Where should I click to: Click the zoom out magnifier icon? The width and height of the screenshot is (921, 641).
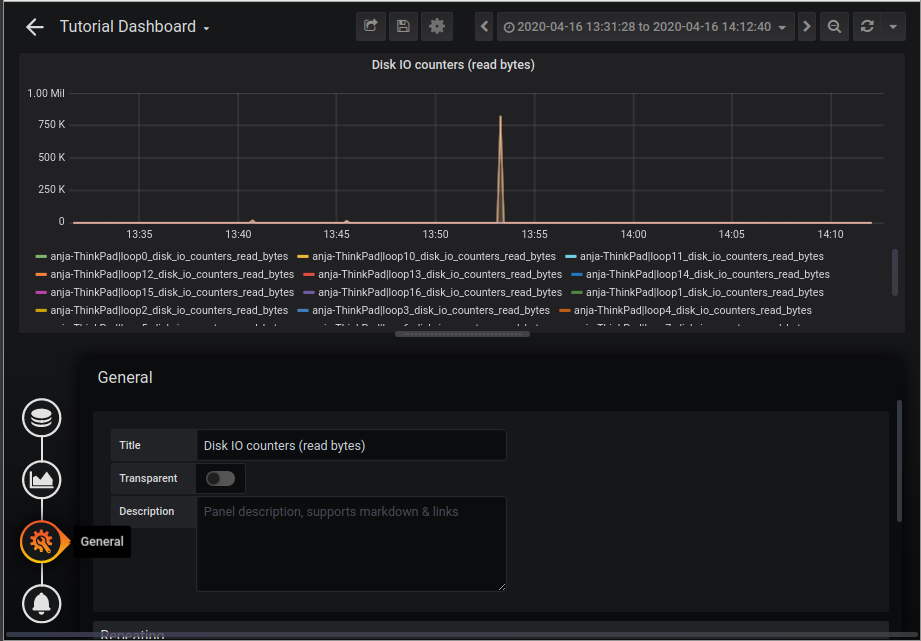pos(833,26)
